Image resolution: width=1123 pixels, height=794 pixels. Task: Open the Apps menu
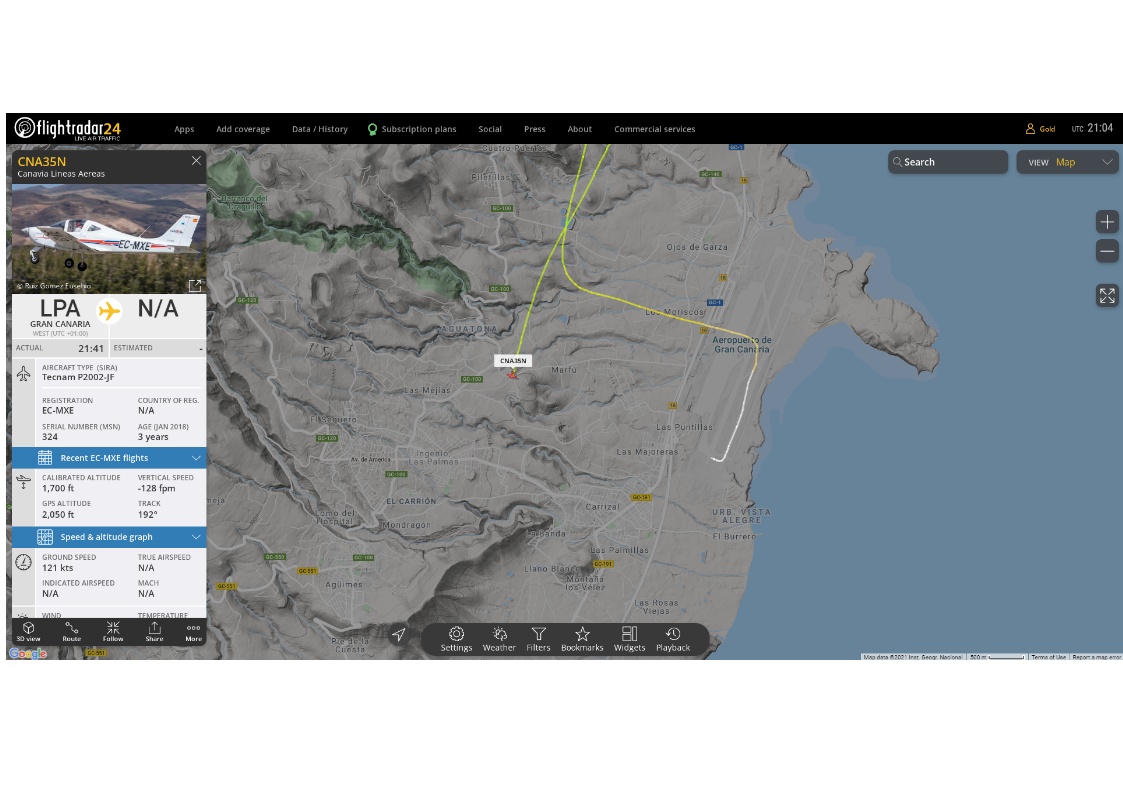point(184,129)
